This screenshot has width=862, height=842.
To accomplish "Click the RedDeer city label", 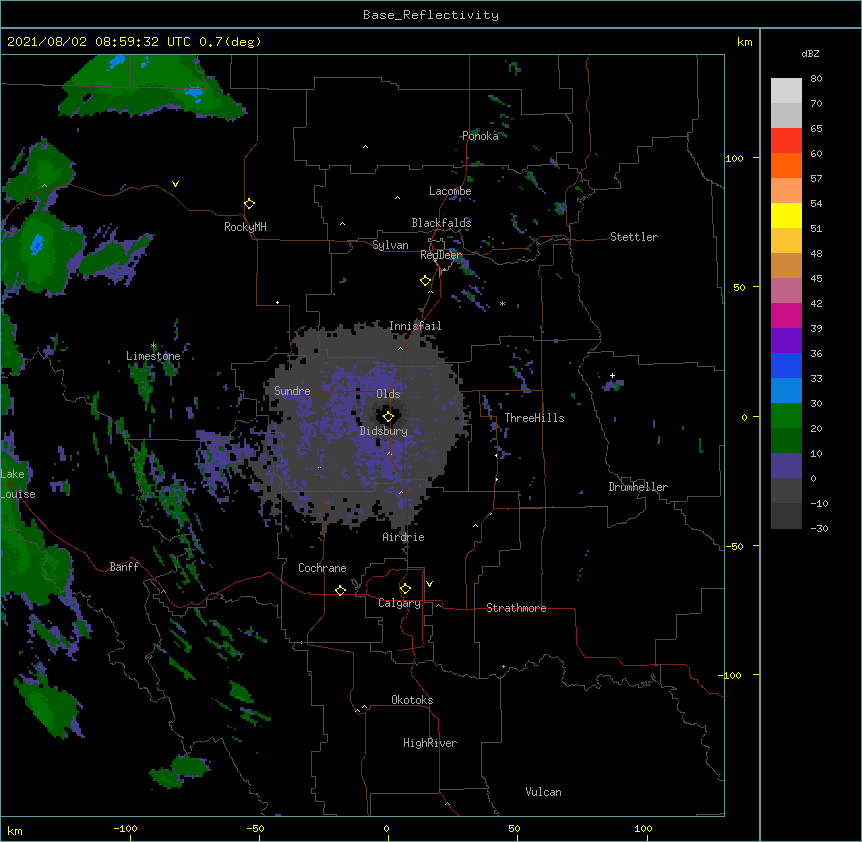I will click(x=441, y=255).
